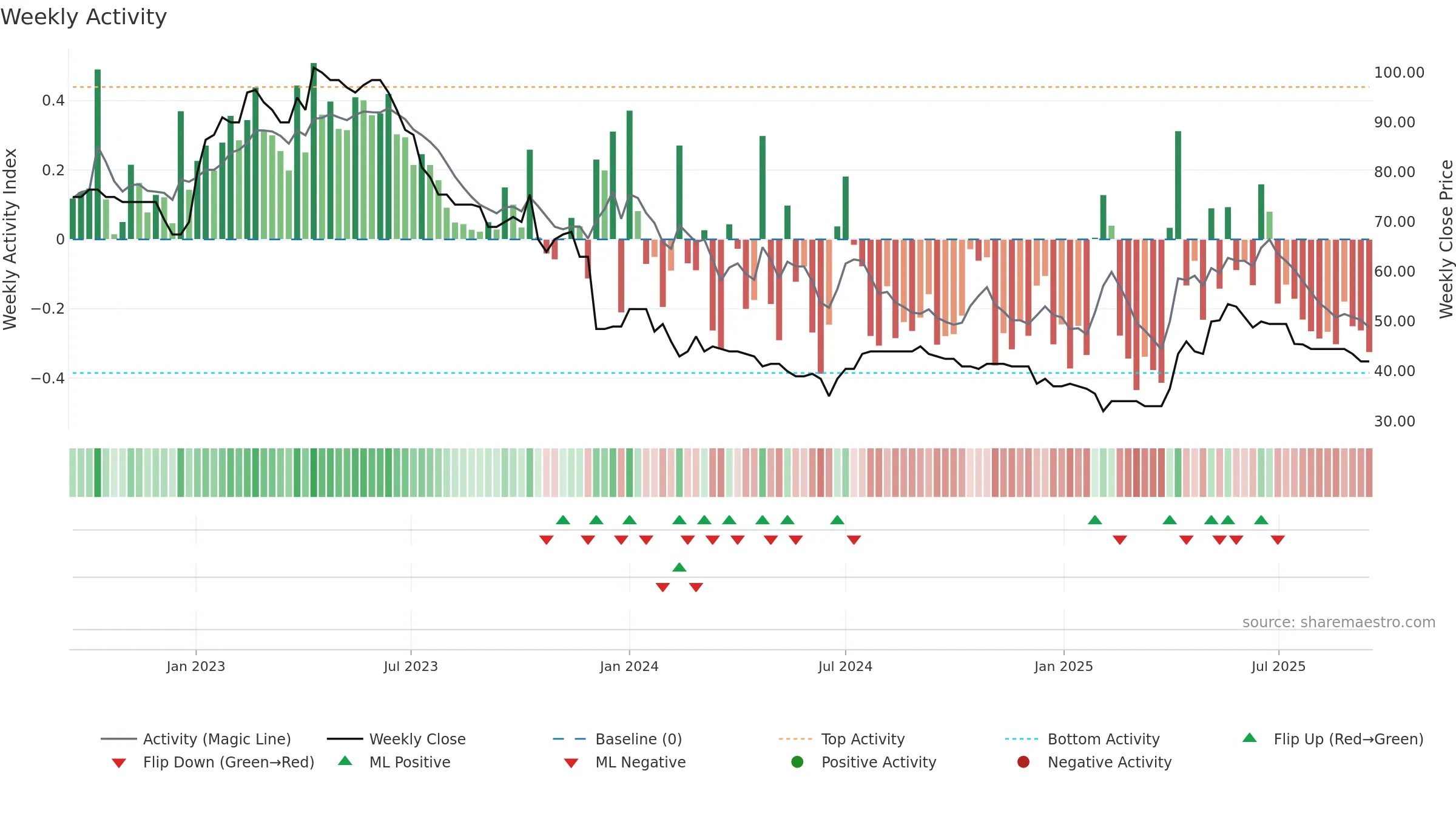Click the Baseline (0) dashed blue legend line
The height and width of the screenshot is (819, 1456).
[x=569, y=739]
